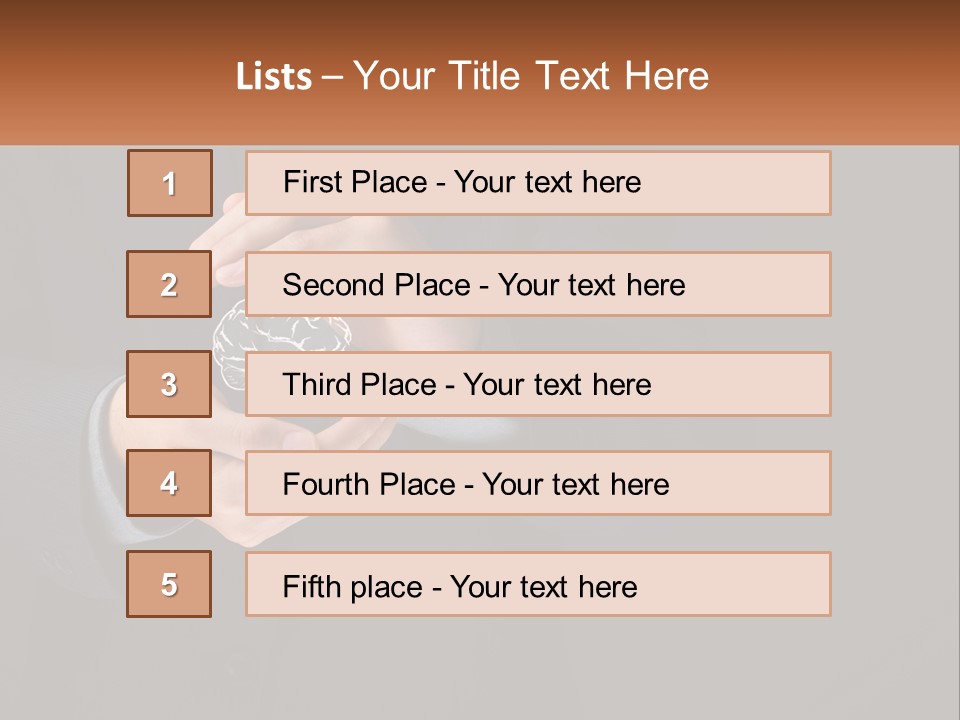Select the 'Second Place' text box
This screenshot has width=960, height=720.
pos(538,284)
